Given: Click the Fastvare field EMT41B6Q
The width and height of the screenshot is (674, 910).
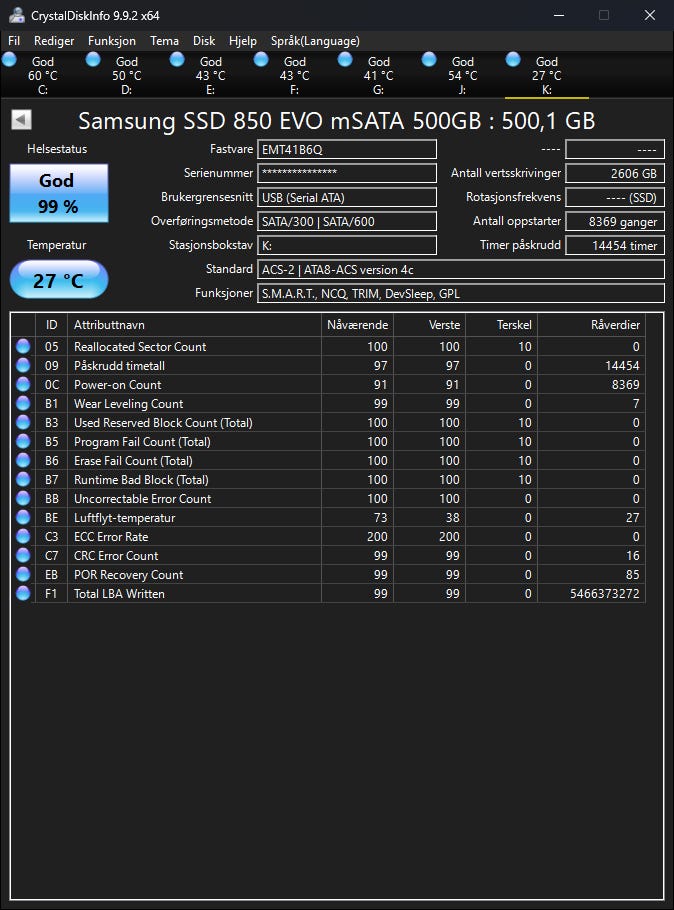Looking at the screenshot, I should [x=347, y=149].
